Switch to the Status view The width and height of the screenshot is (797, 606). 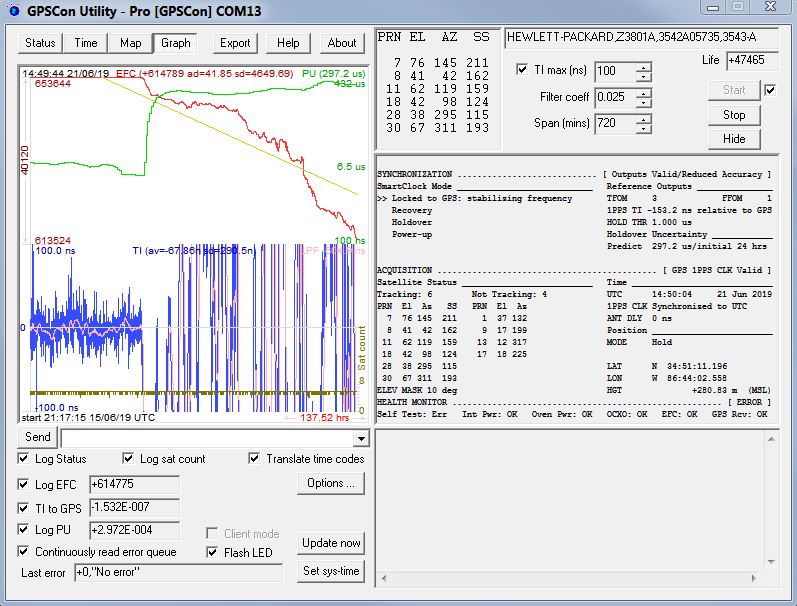(40, 43)
